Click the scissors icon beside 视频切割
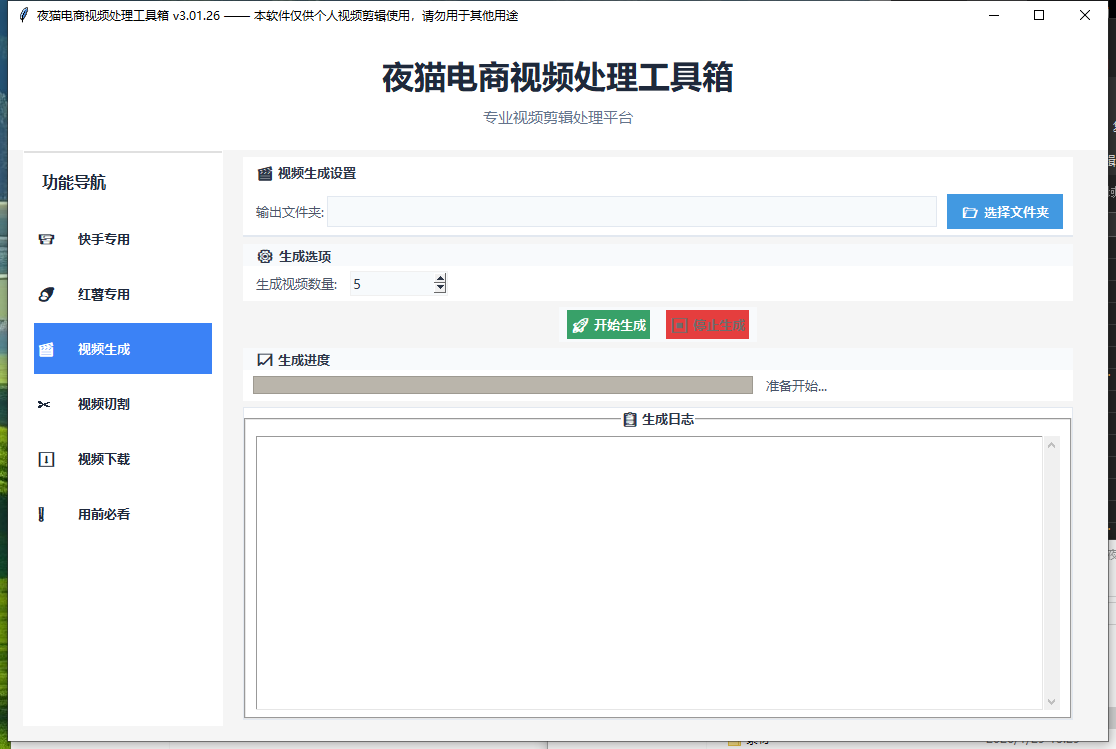 click(44, 404)
